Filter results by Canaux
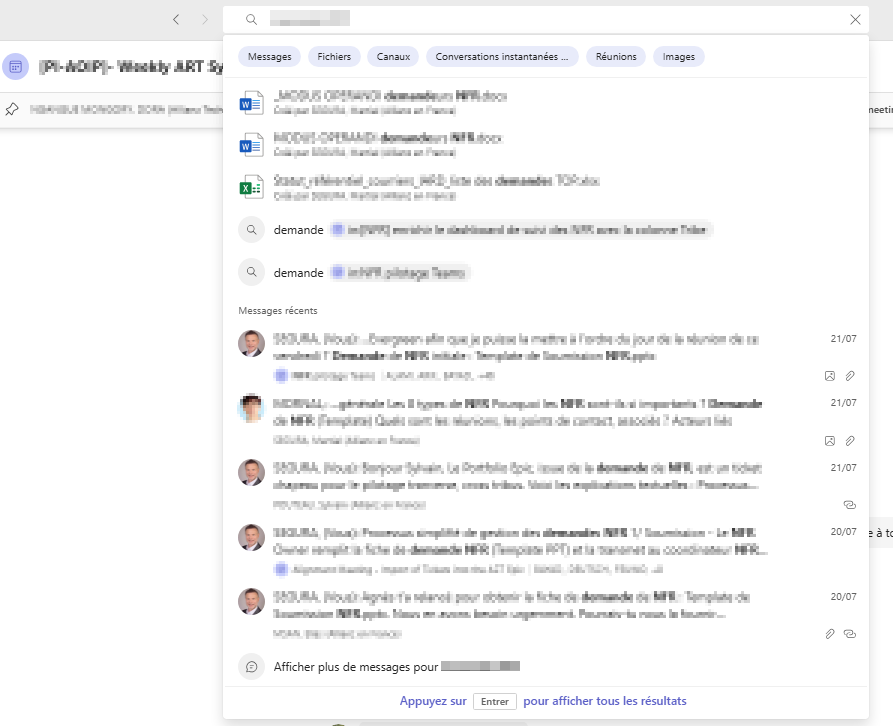 pos(393,56)
